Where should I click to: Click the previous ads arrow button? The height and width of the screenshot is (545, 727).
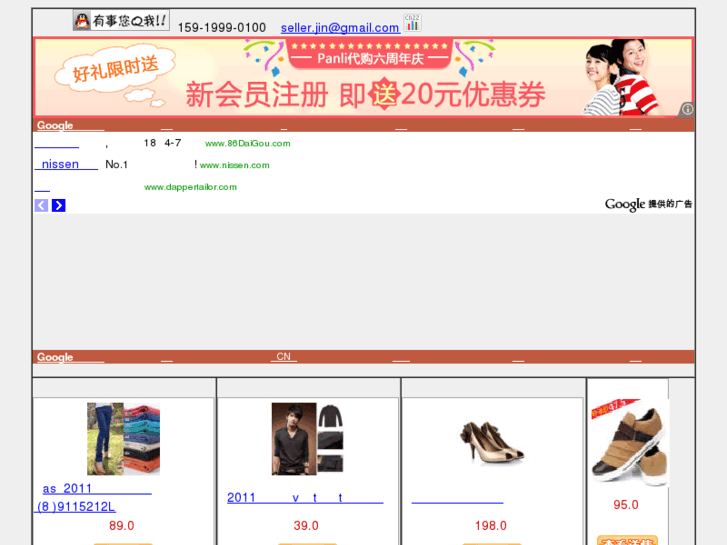(41, 205)
